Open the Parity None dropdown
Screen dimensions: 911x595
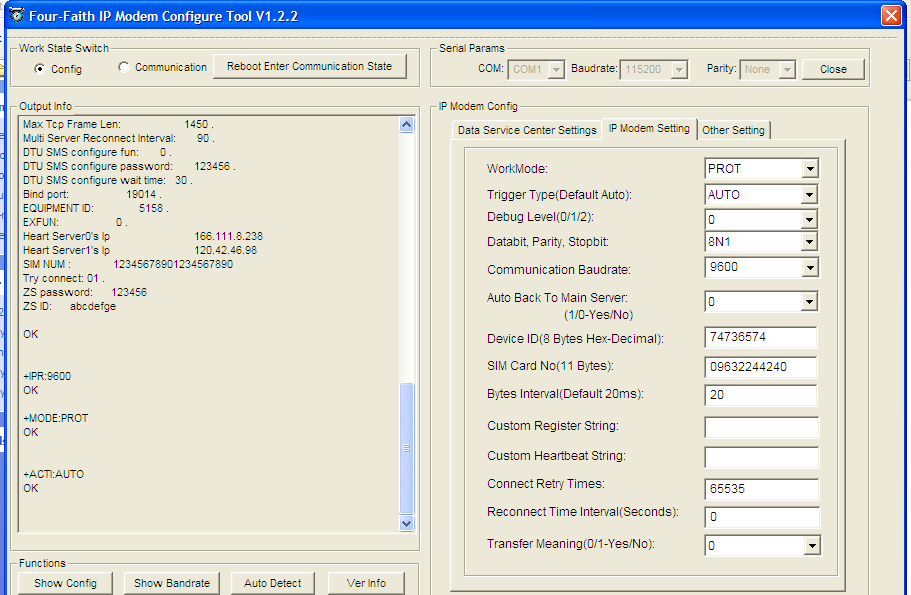(x=787, y=69)
